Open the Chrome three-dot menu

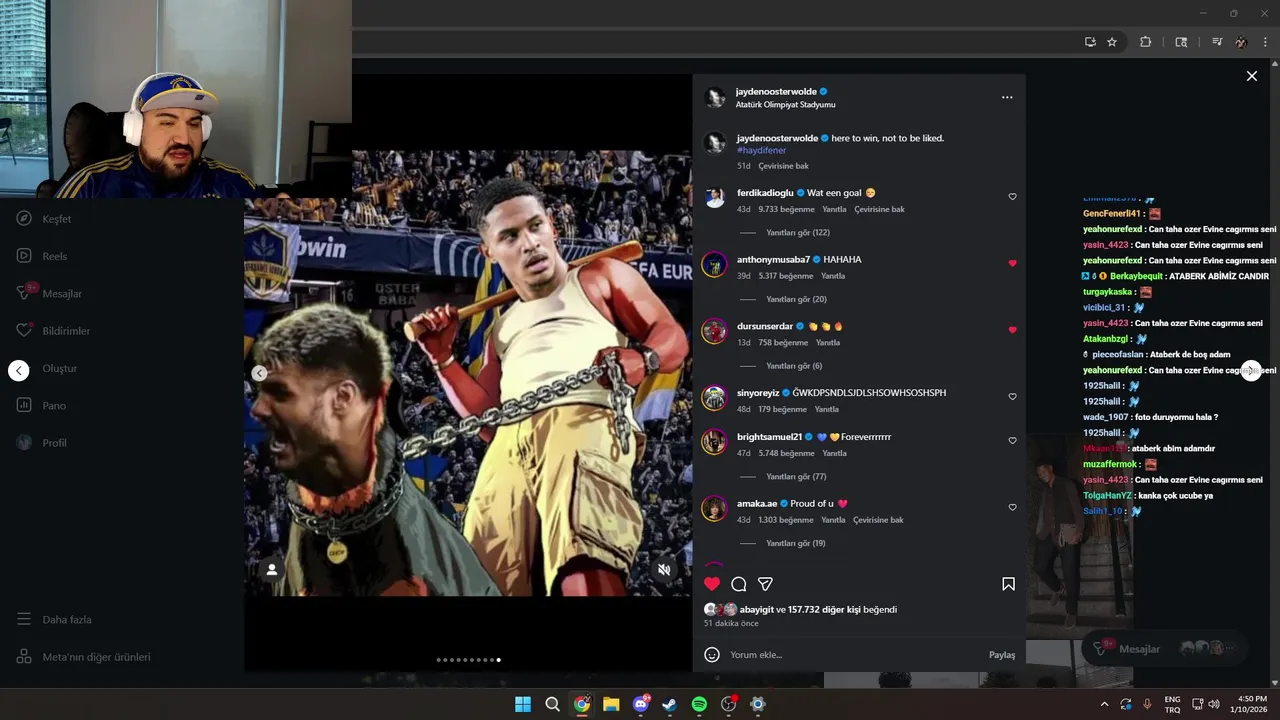pos(1266,42)
